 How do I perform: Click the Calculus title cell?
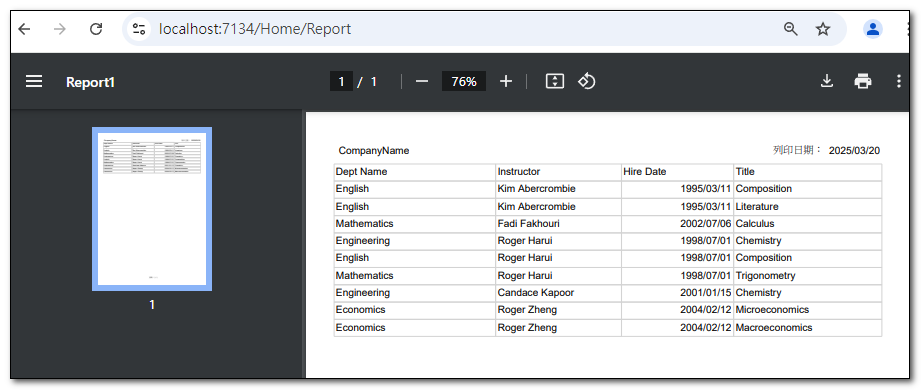click(x=808, y=224)
